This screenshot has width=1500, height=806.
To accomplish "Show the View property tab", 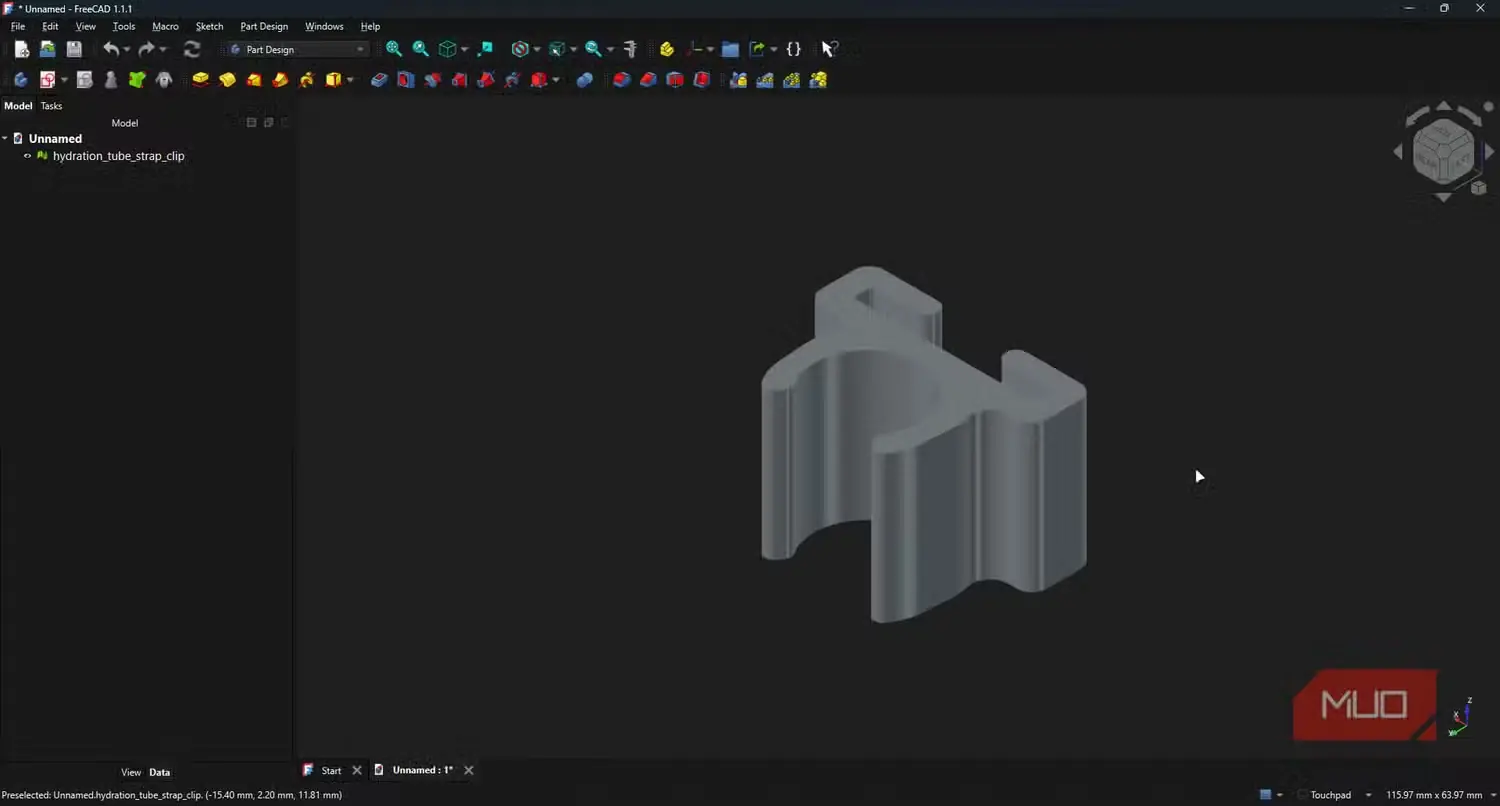I will coord(131,772).
